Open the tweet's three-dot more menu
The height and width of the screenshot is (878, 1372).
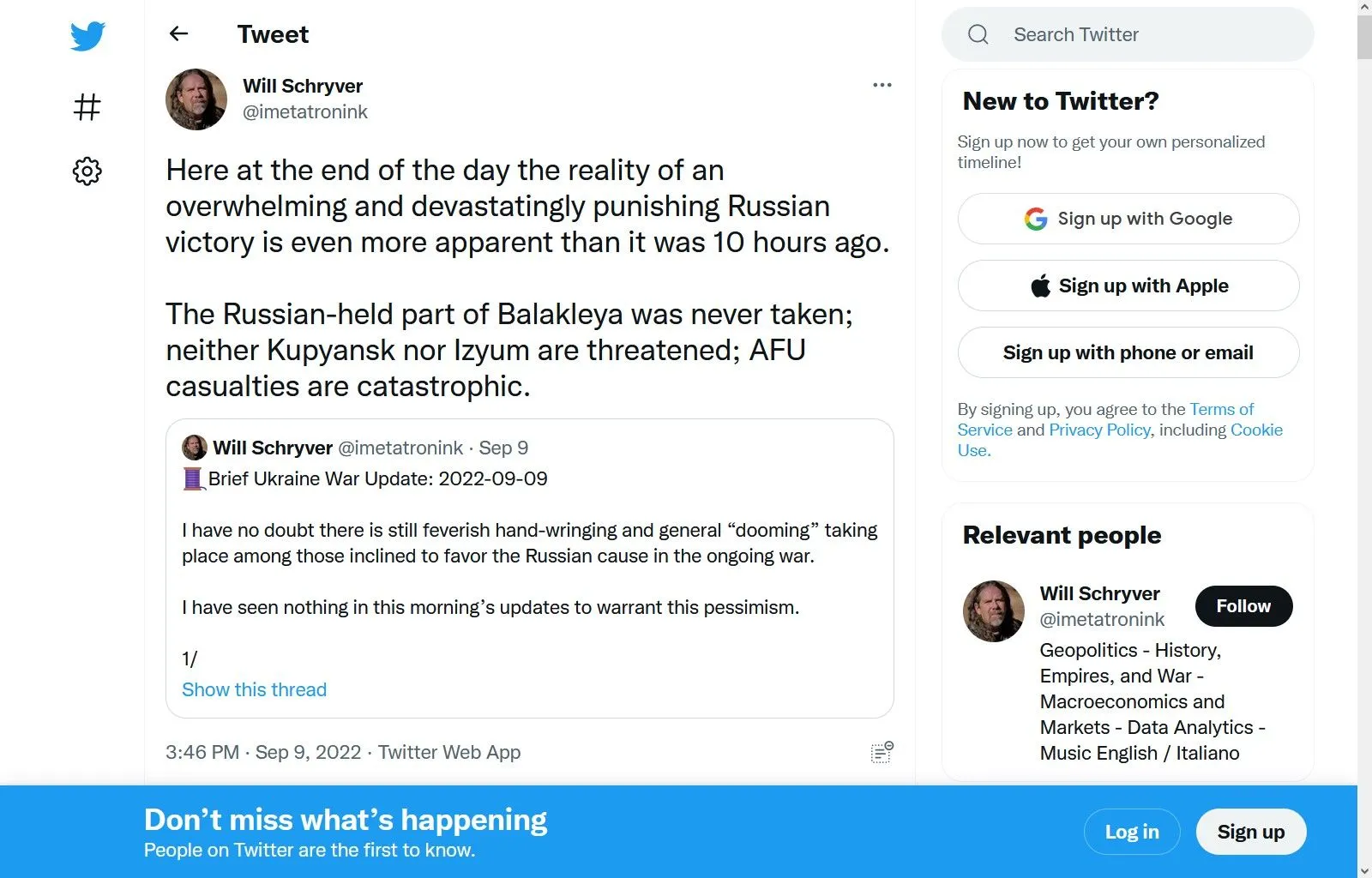coord(882,85)
